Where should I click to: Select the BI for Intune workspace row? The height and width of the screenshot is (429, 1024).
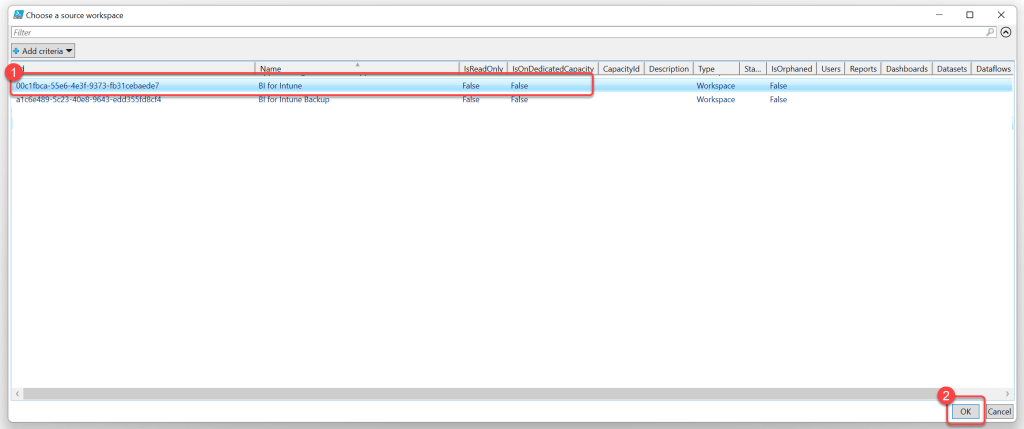[x=300, y=86]
